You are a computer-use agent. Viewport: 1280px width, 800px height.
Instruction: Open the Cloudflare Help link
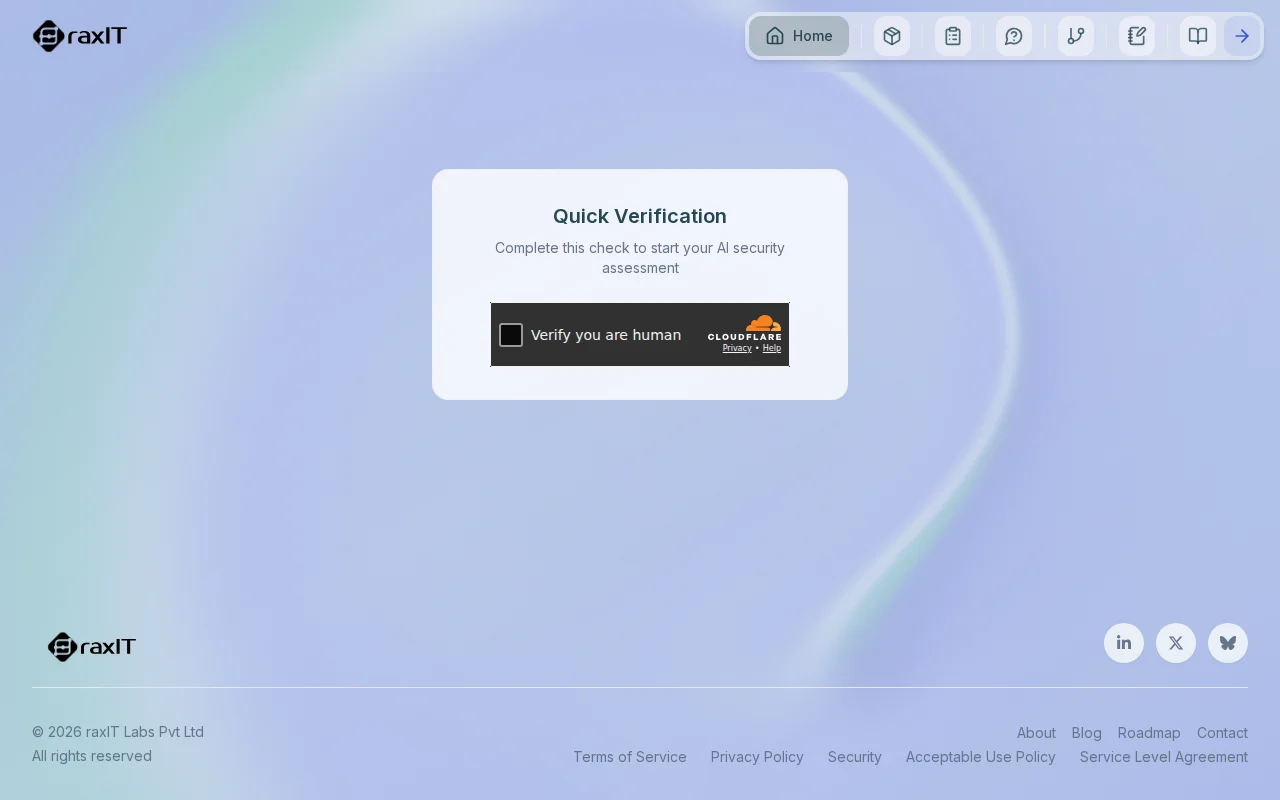coord(772,348)
